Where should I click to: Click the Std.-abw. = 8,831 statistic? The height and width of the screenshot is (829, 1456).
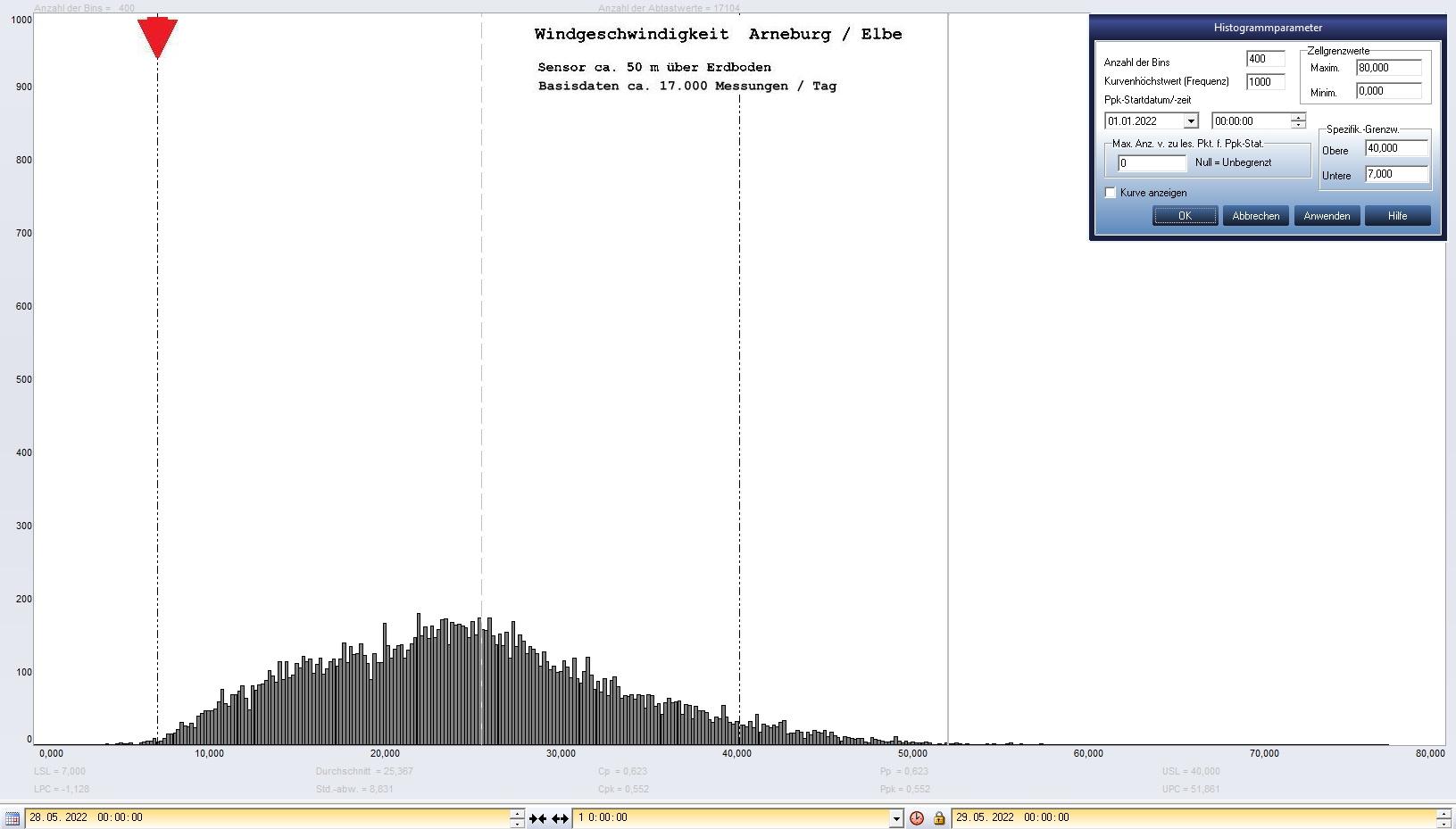[354, 789]
